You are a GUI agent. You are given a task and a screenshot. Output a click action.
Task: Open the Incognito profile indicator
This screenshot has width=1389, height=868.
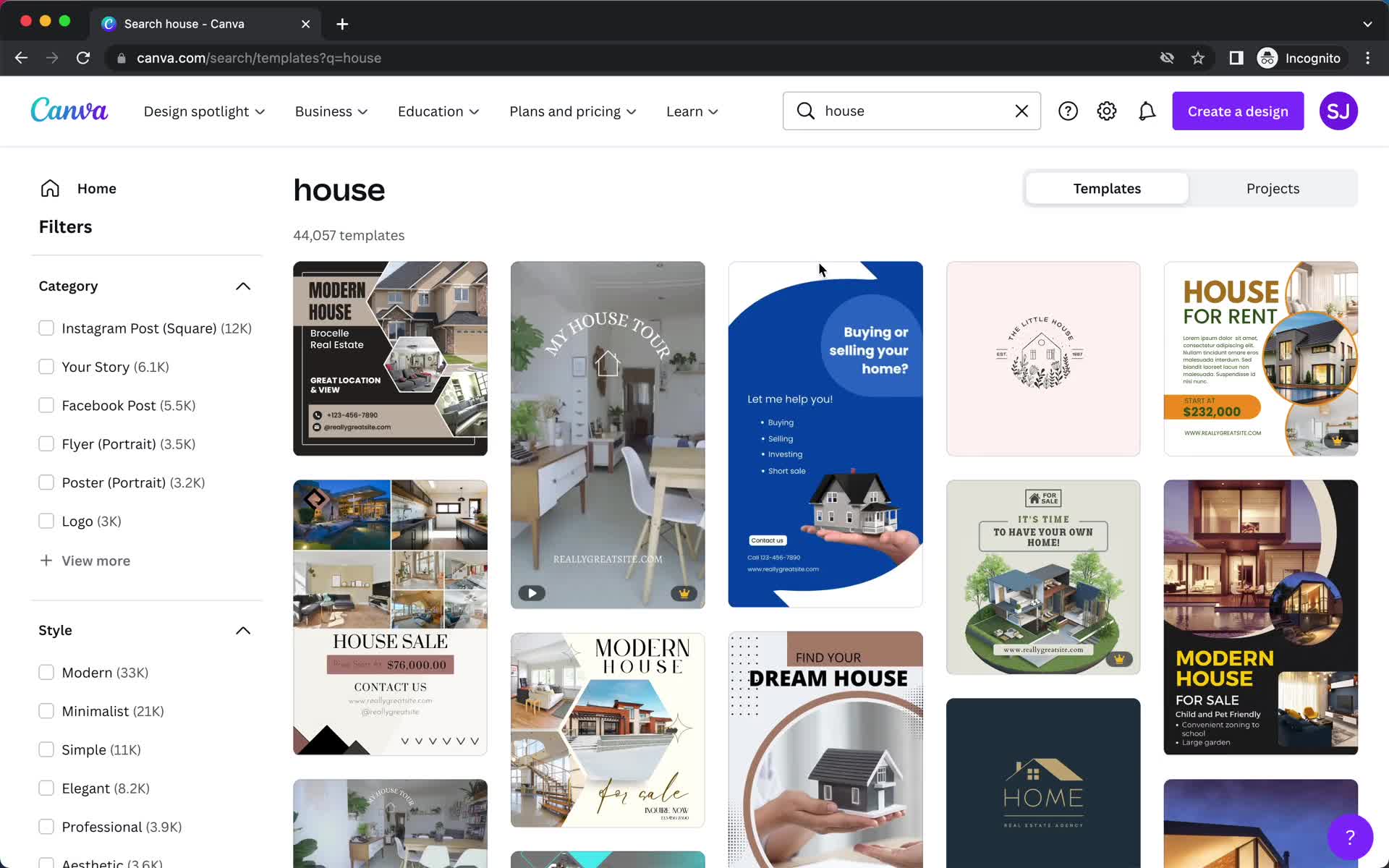click(1300, 58)
